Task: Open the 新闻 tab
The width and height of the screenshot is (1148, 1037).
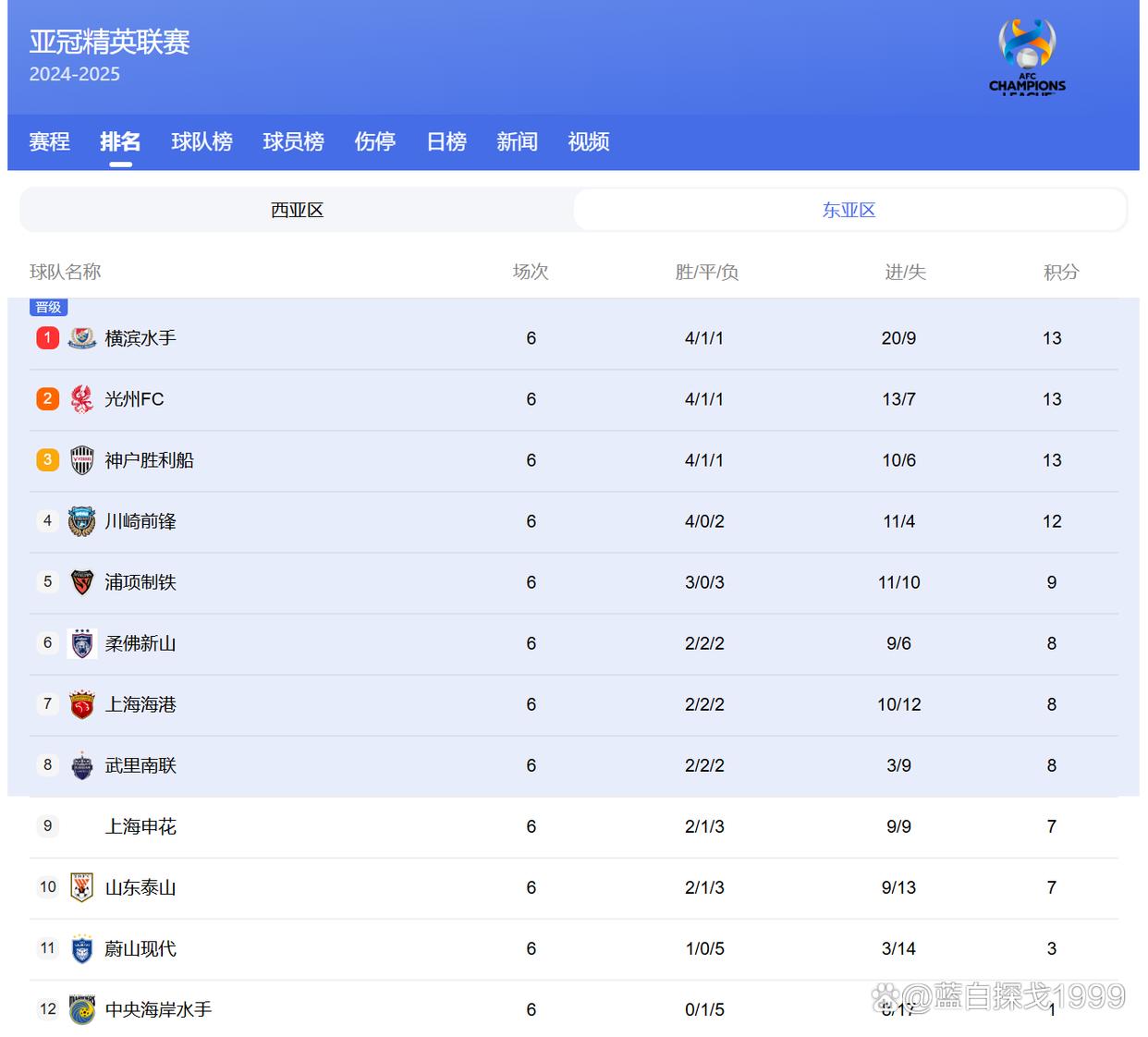Action: click(x=518, y=141)
